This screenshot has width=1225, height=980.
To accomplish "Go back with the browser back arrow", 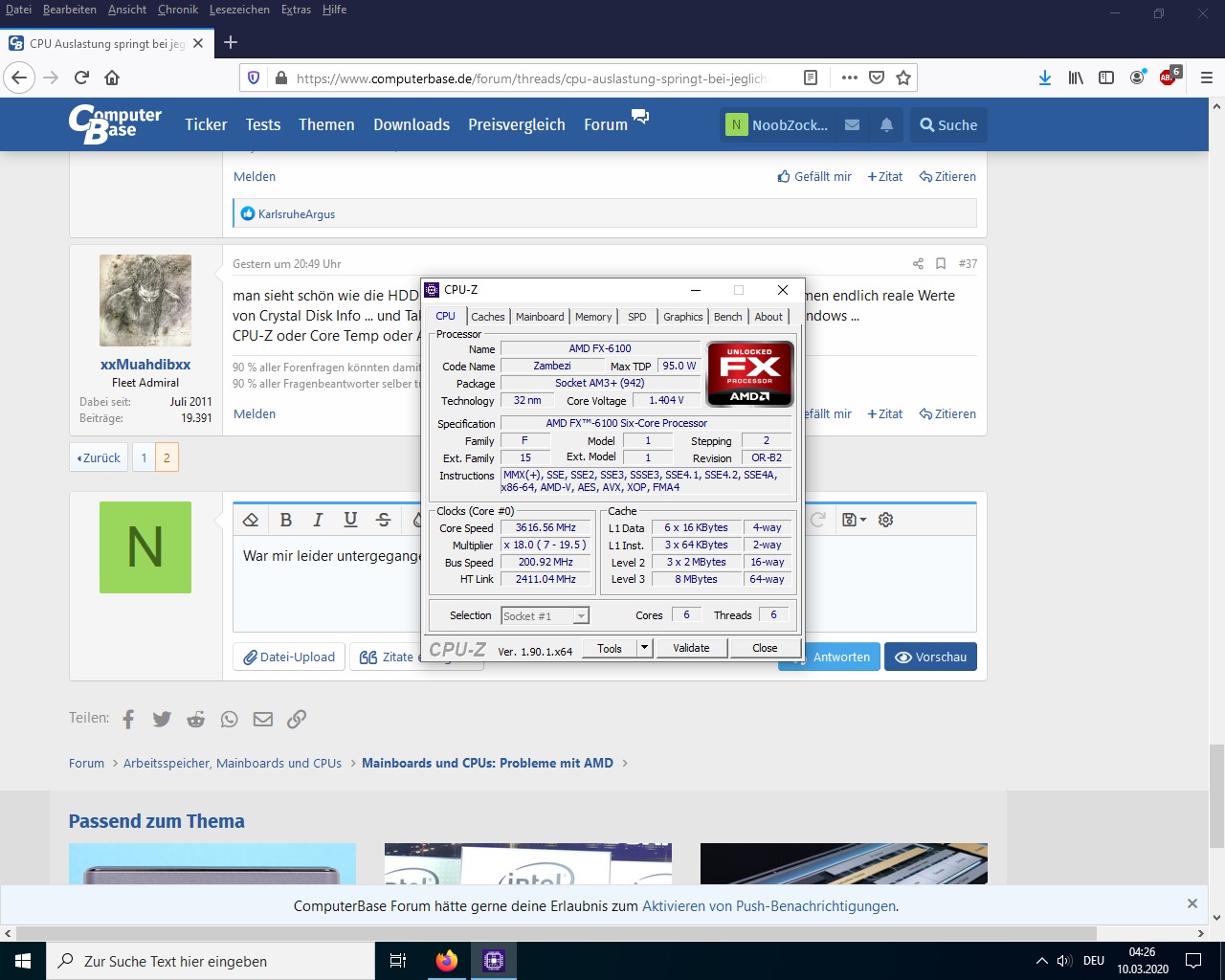I will click(x=19, y=78).
